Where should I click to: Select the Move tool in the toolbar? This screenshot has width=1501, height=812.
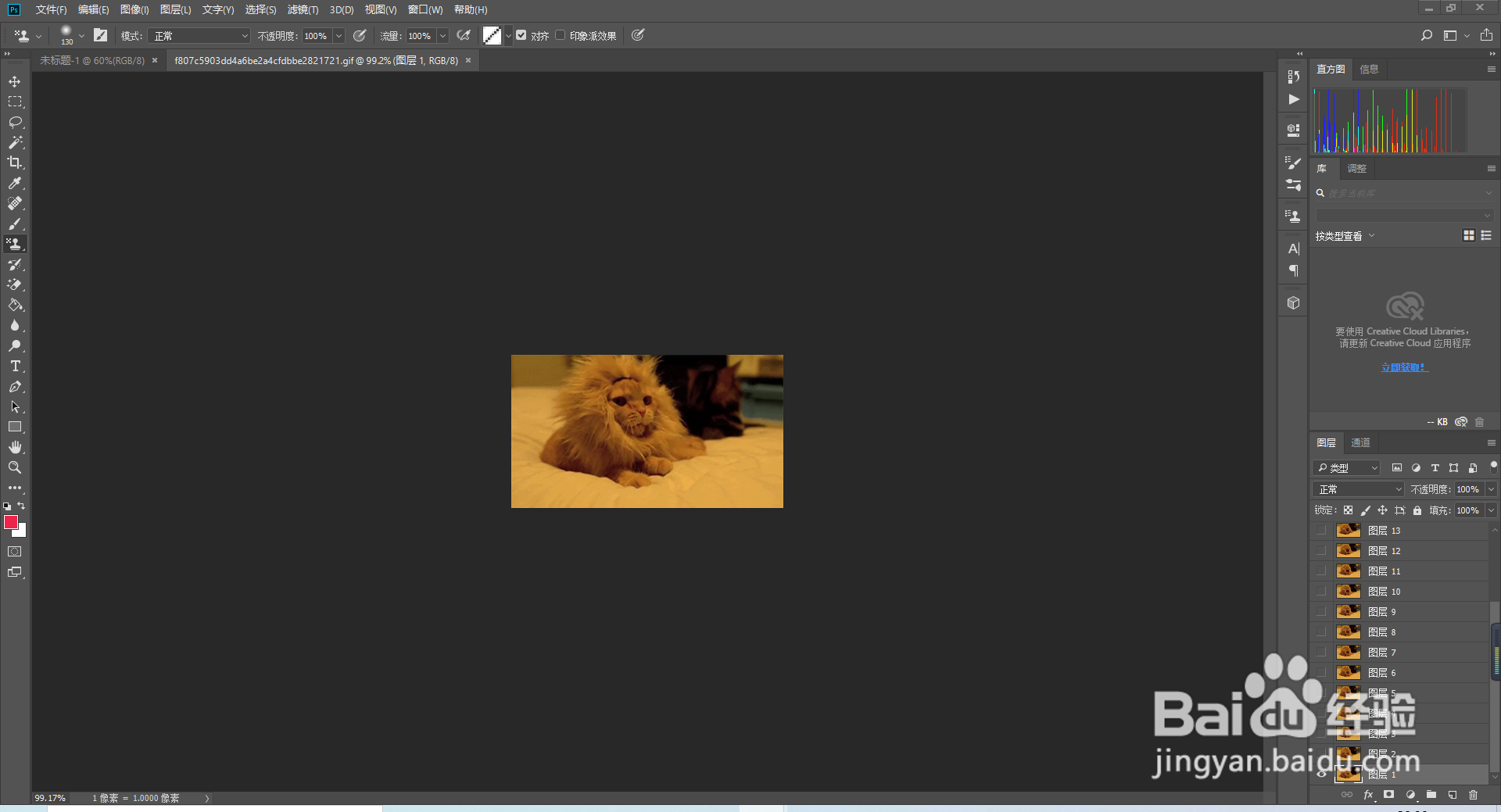(x=15, y=80)
